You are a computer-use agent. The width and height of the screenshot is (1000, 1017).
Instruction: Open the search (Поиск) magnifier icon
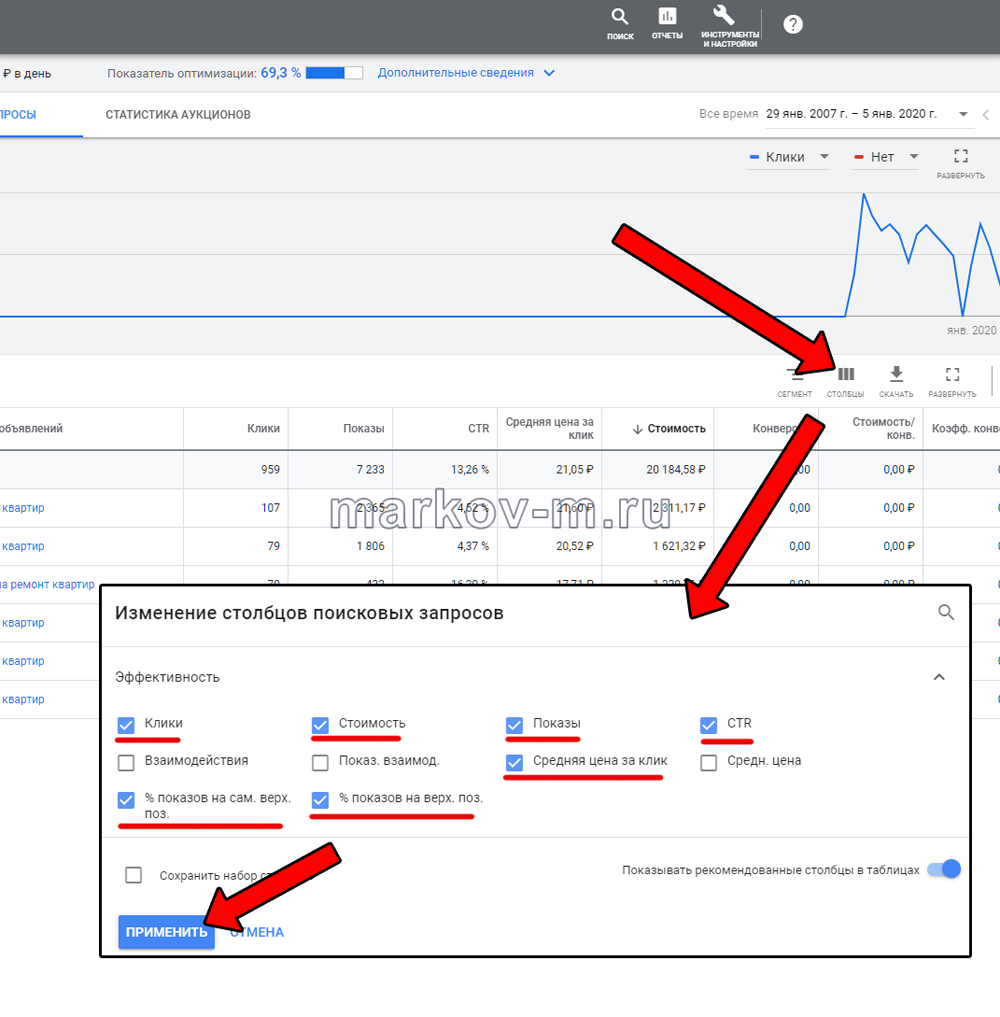[x=620, y=18]
